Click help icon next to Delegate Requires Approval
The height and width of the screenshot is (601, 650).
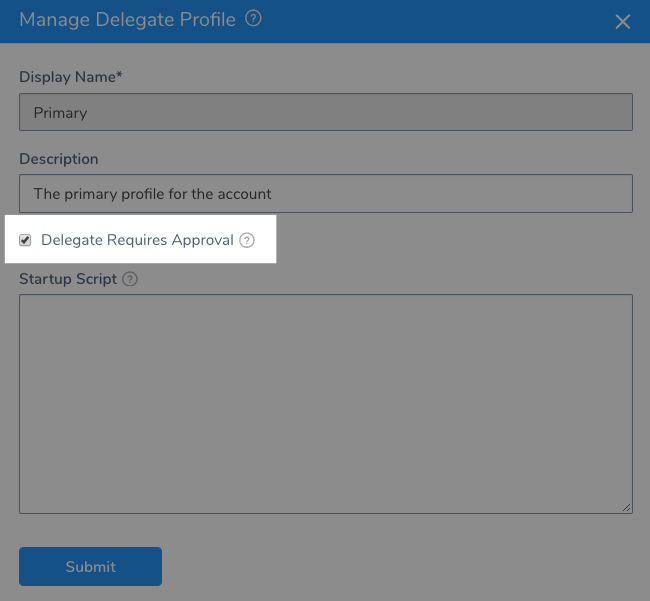click(247, 240)
